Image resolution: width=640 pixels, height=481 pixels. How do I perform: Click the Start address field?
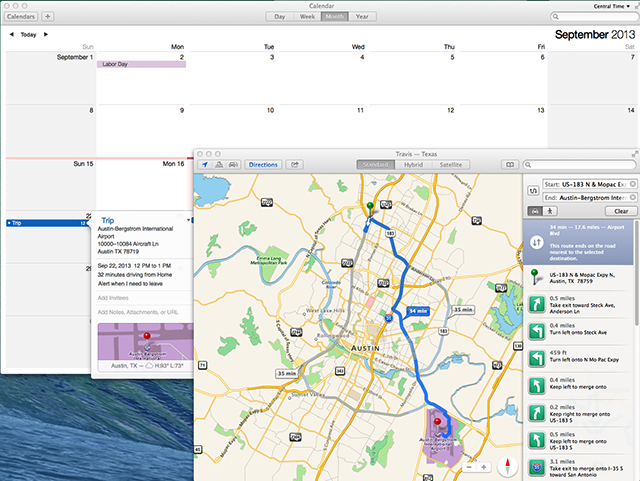pos(589,184)
